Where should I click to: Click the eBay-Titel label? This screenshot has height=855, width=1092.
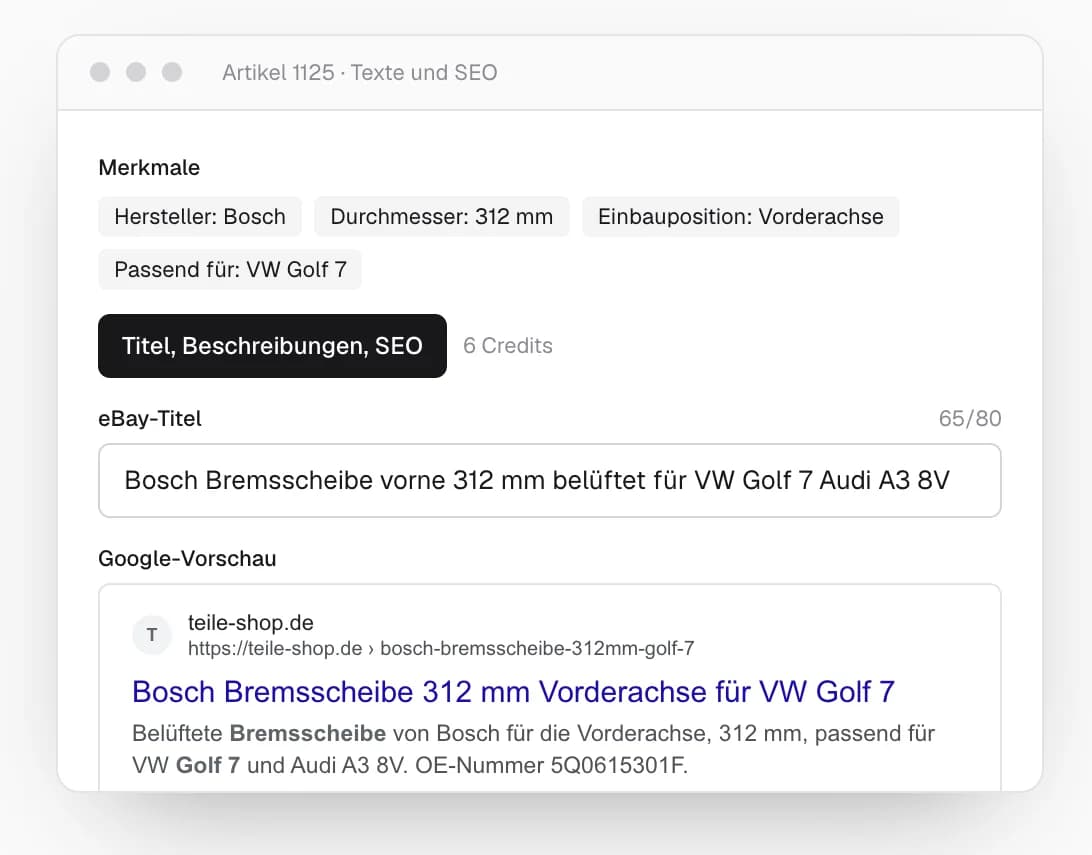click(150, 418)
